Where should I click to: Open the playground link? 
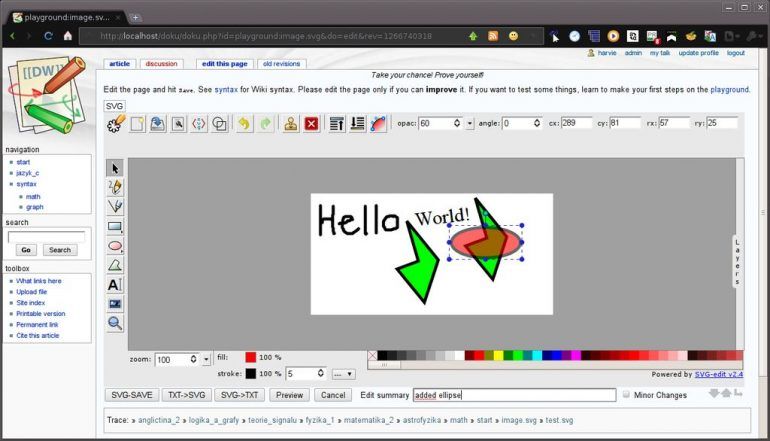click(x=729, y=89)
